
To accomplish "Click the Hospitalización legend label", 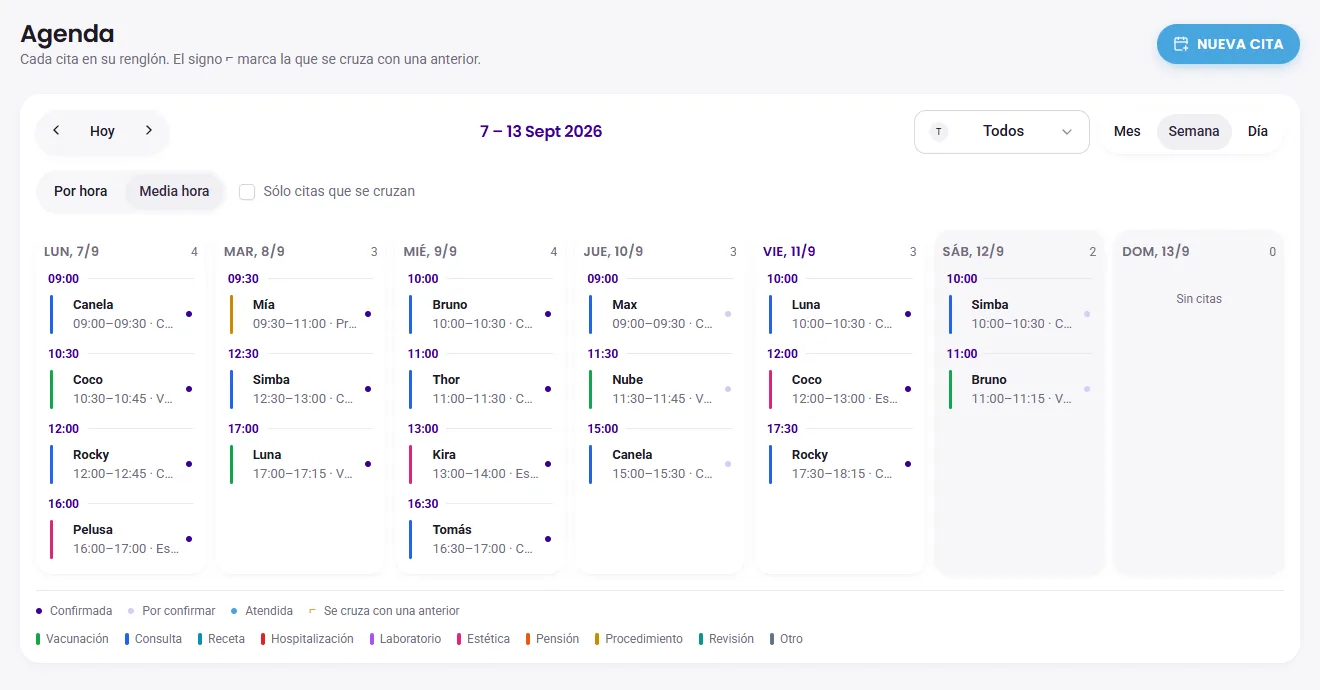I will 312,639.
